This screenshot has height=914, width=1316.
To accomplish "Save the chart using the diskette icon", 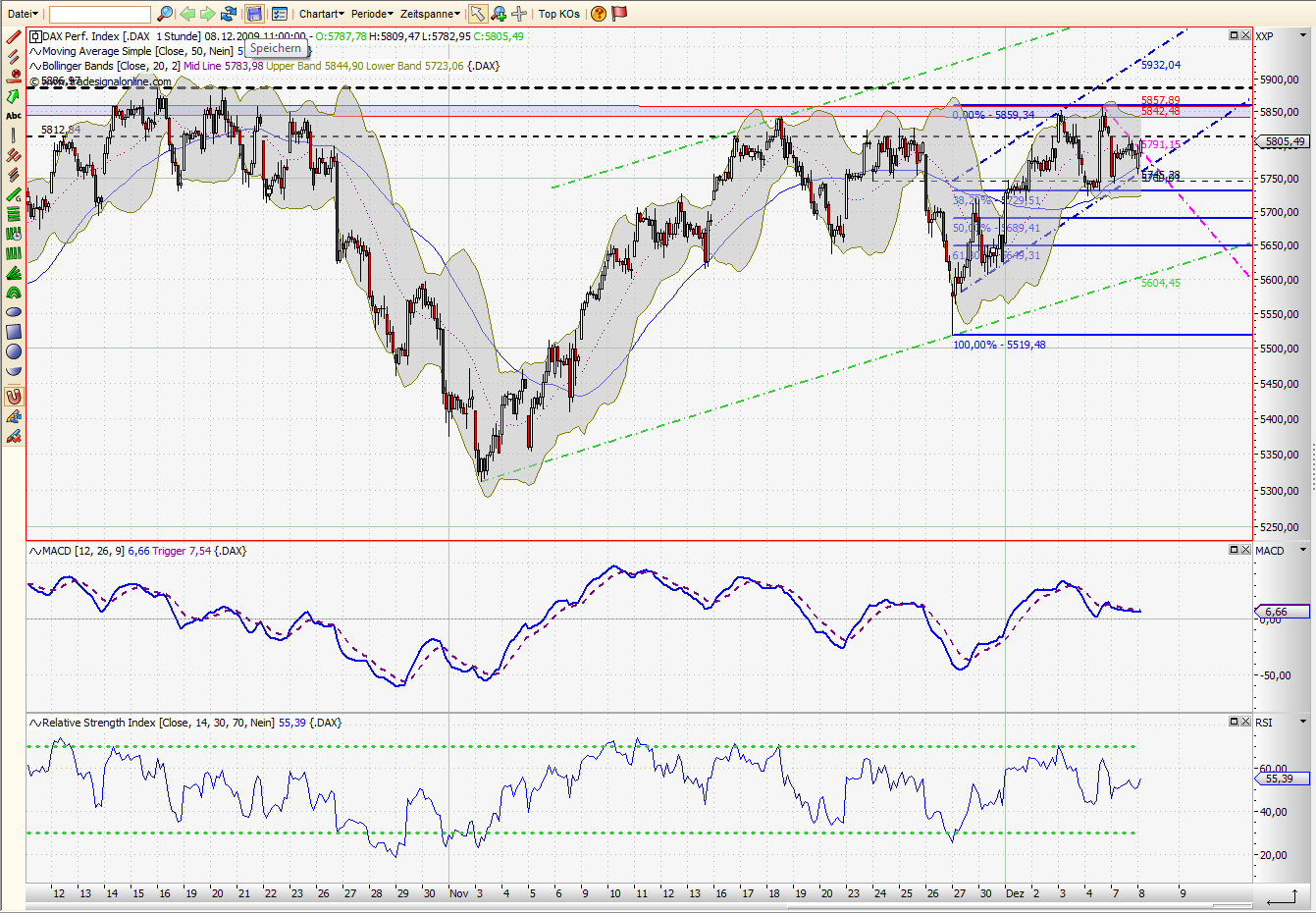I will click(254, 13).
